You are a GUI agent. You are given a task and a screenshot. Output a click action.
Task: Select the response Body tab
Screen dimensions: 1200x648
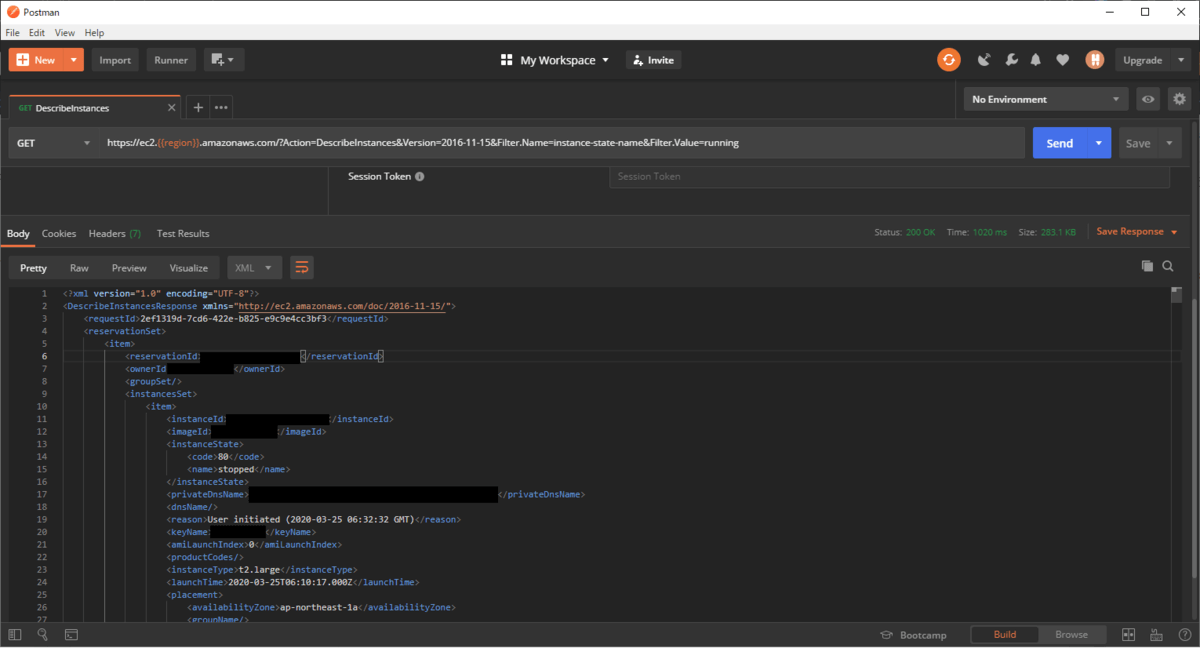(19, 233)
